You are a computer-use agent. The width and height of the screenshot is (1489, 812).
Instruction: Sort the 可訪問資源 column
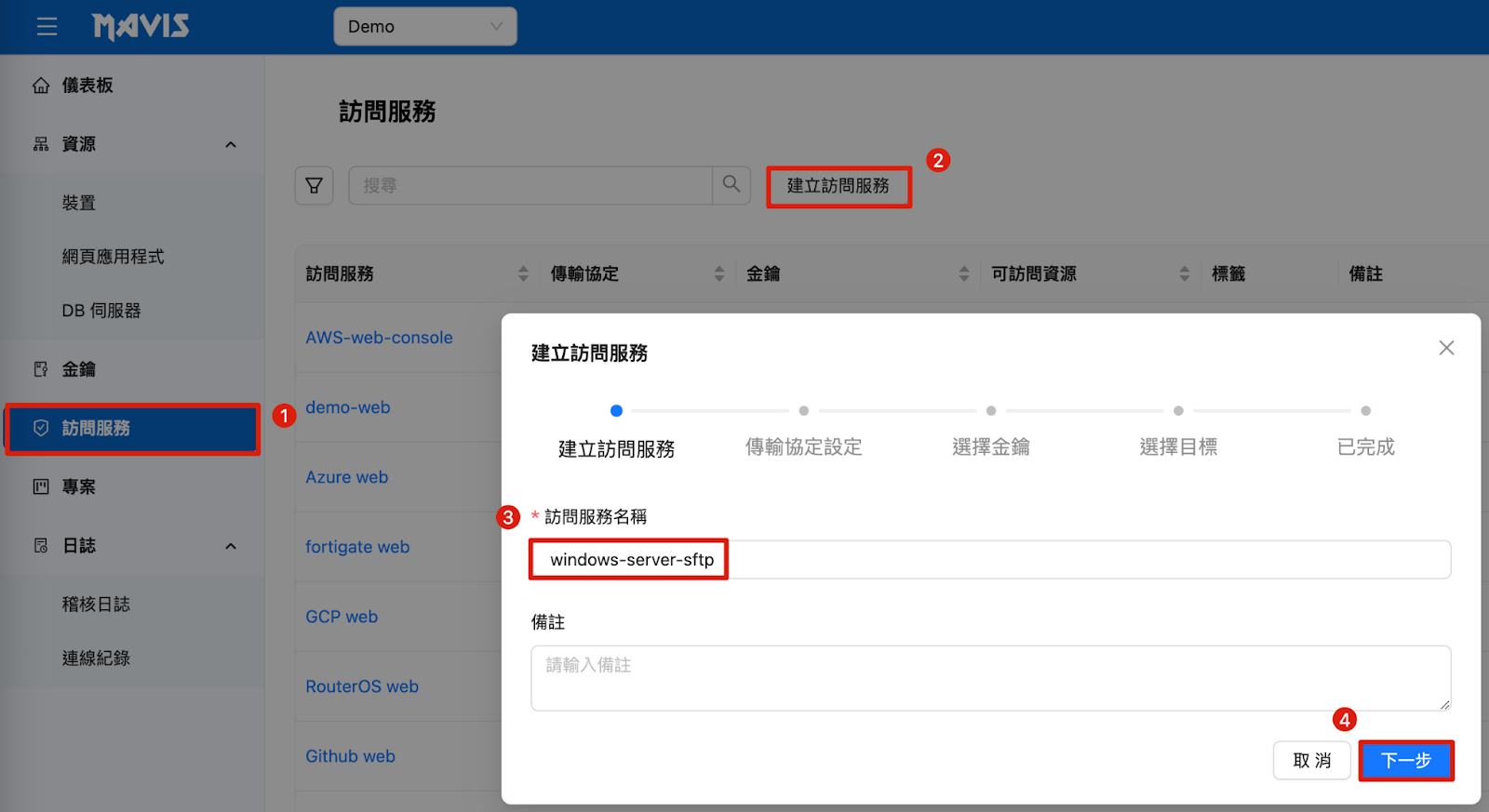1184,273
